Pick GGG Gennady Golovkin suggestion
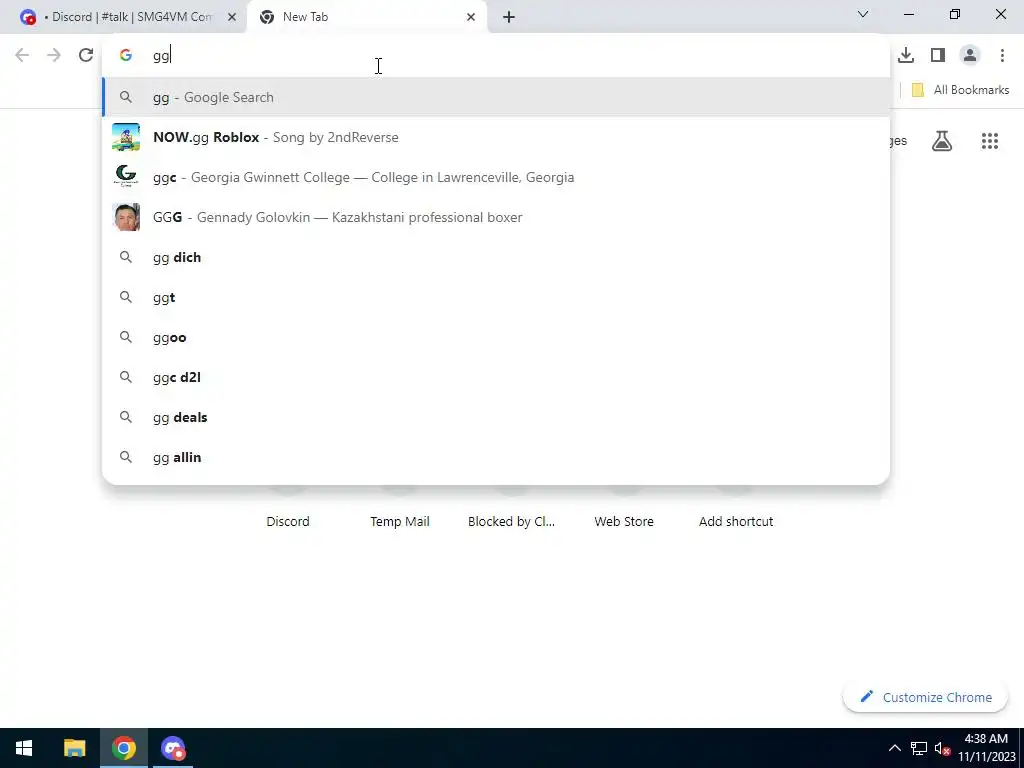 coord(496,217)
